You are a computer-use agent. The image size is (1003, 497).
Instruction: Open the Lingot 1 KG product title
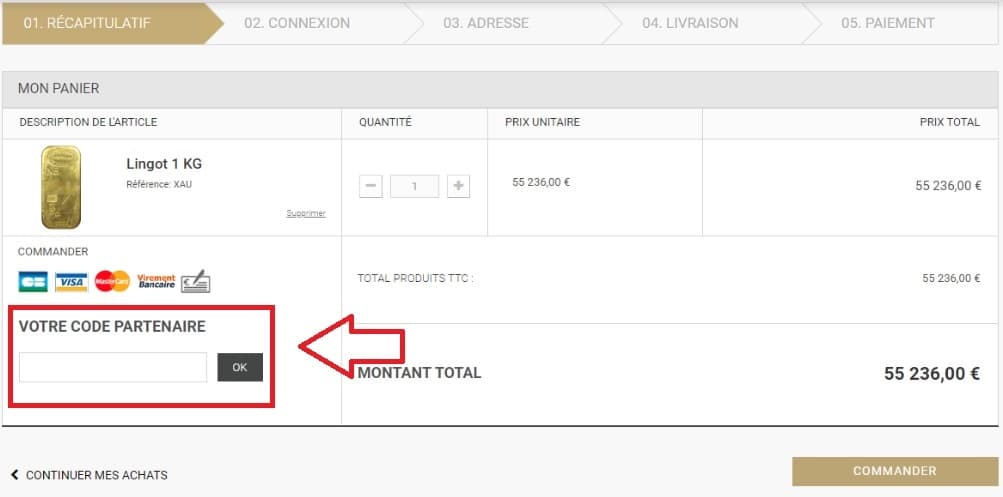point(164,164)
